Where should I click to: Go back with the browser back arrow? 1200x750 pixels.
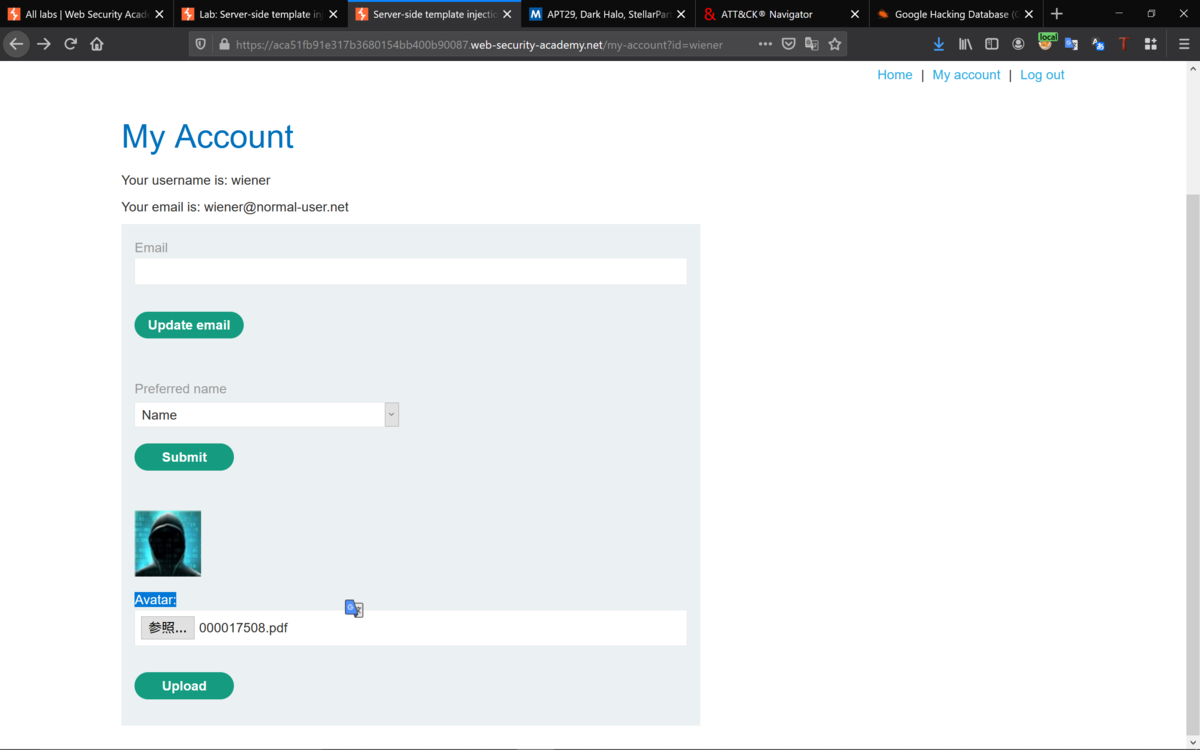click(16, 44)
